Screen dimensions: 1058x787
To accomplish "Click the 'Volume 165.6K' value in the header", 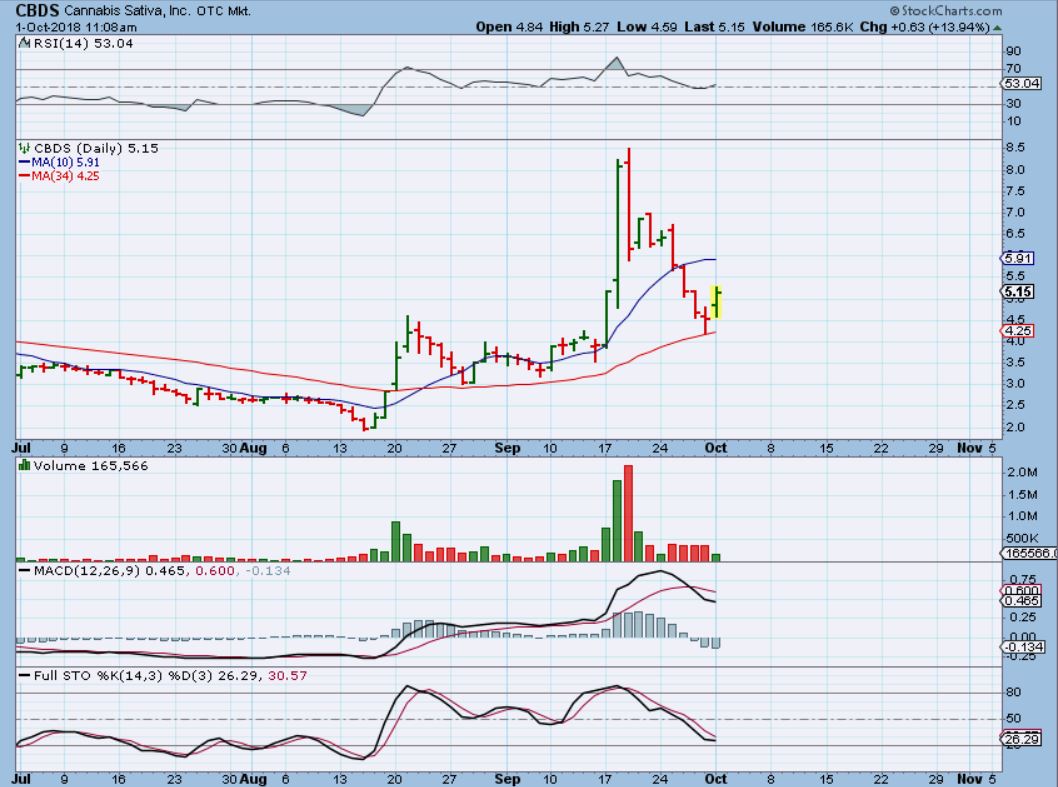I will point(802,27).
